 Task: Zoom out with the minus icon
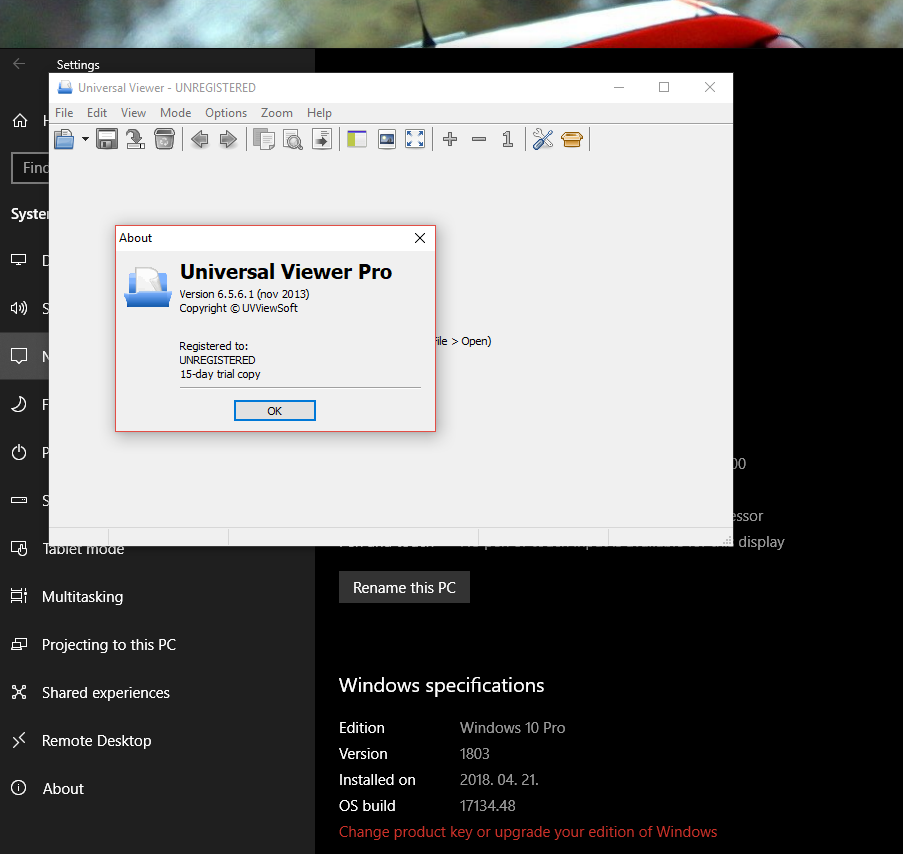point(479,139)
